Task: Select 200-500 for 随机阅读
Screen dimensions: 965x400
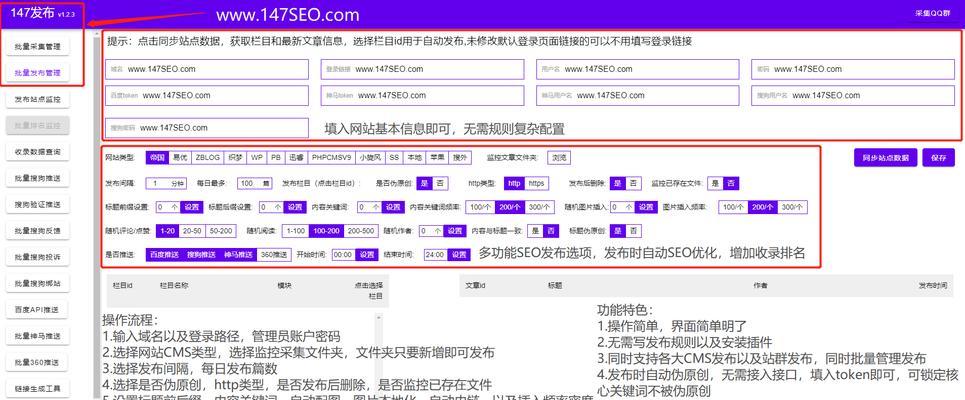Action: click(361, 231)
